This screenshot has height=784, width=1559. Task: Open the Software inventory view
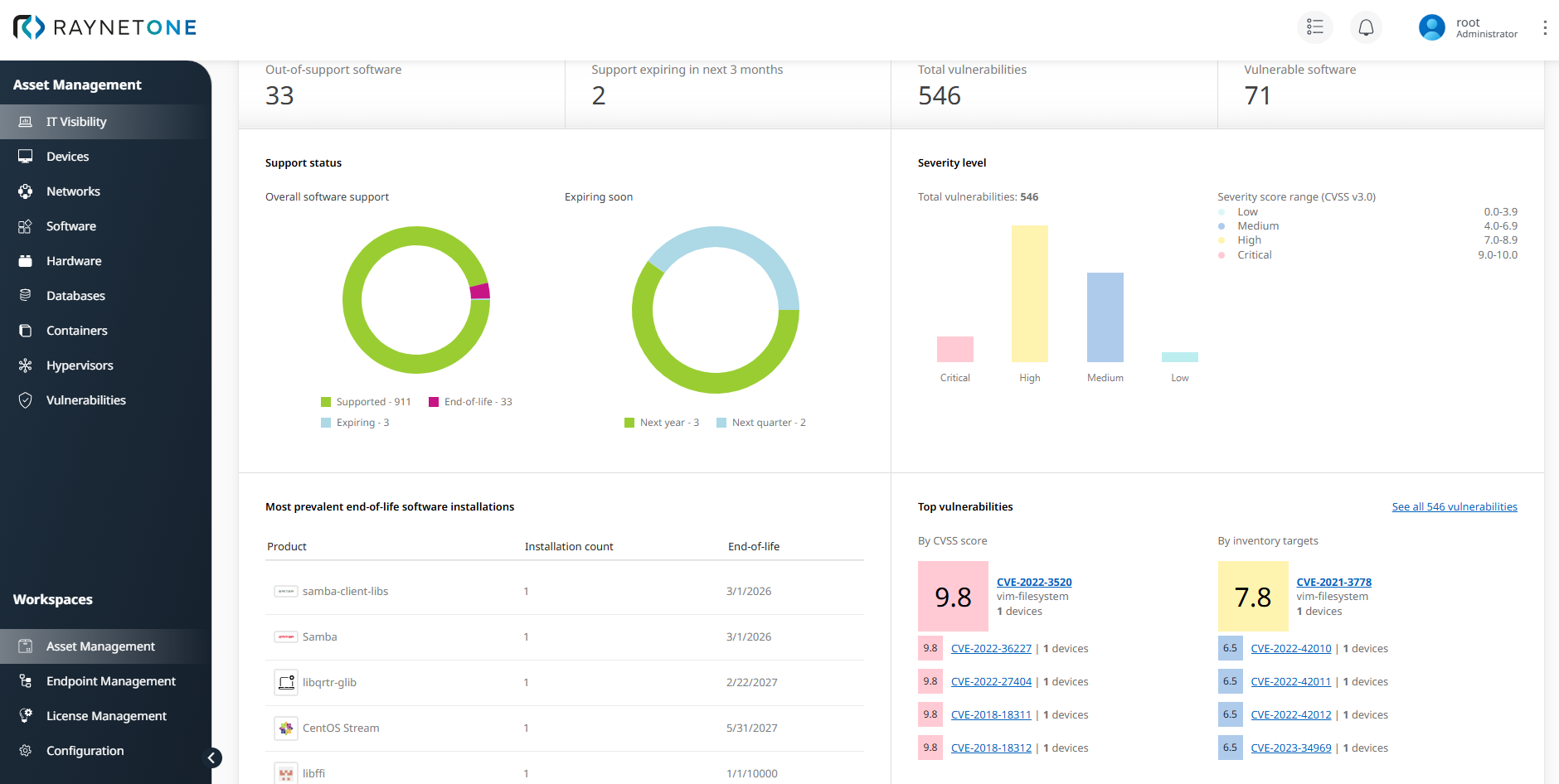71,225
